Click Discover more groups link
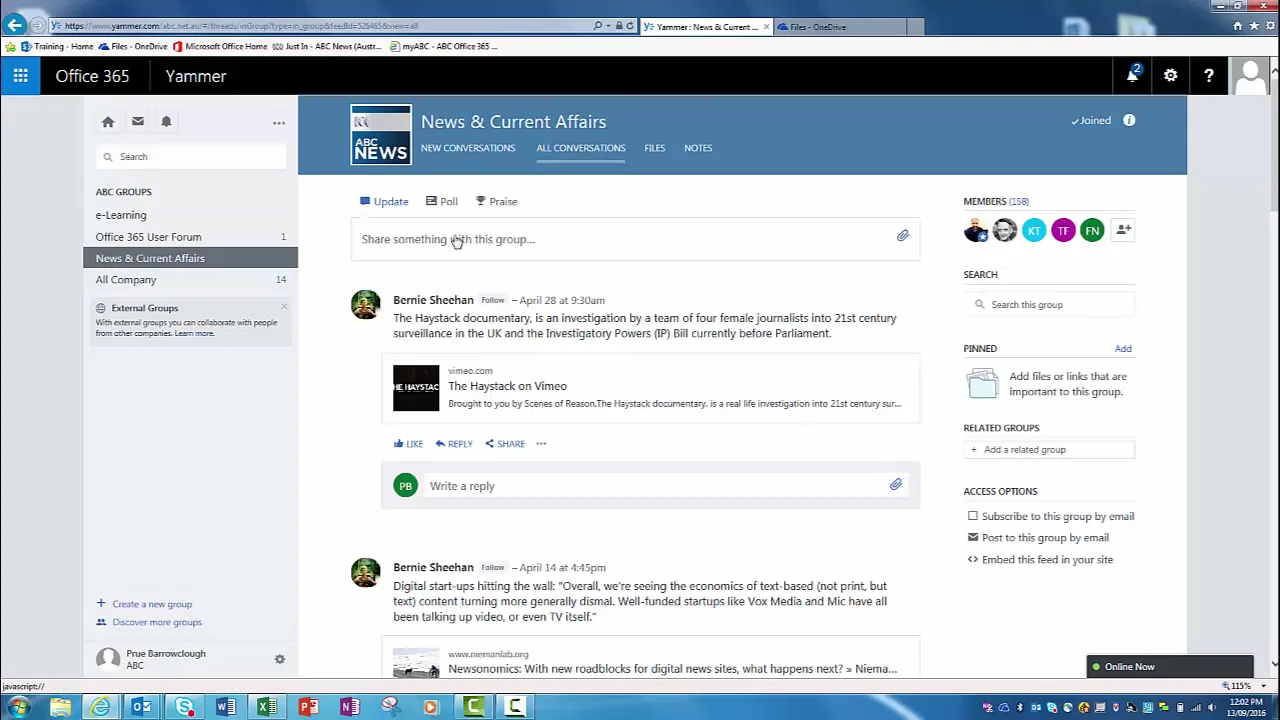This screenshot has height=720, width=1280. point(157,622)
